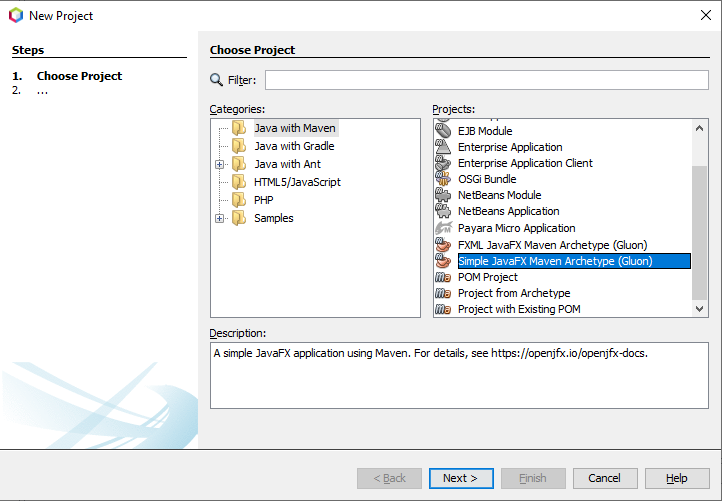The width and height of the screenshot is (725, 502).
Task: Click the Enterprise Application project icon
Action: click(x=443, y=147)
